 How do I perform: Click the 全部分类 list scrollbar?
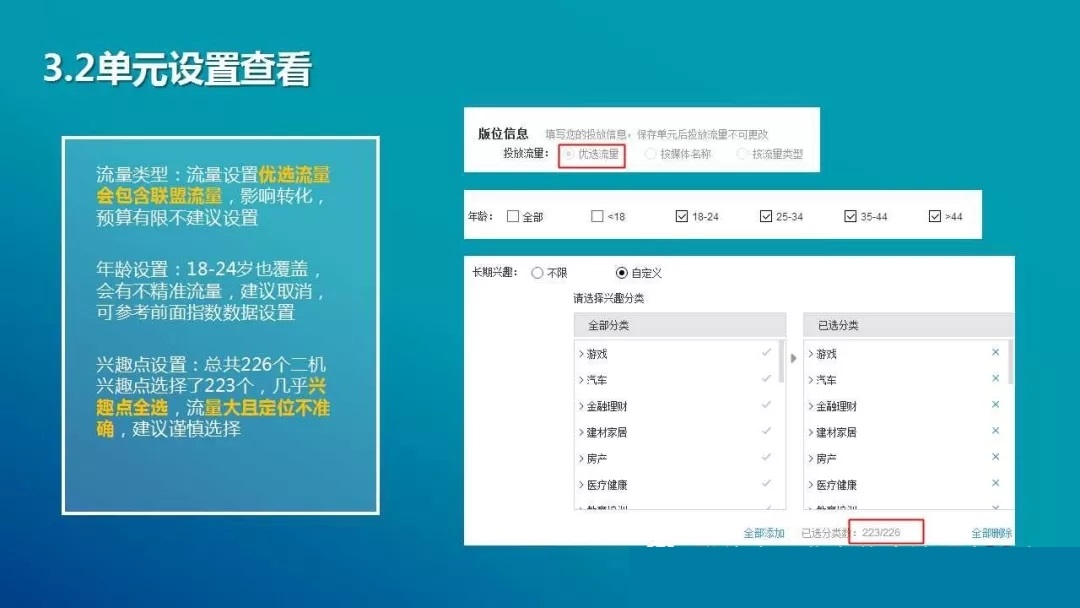(x=782, y=361)
